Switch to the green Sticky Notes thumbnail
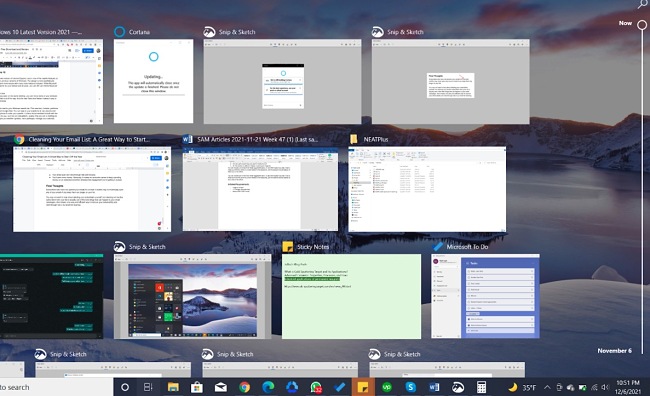This screenshot has width=650, height=396. [x=352, y=296]
